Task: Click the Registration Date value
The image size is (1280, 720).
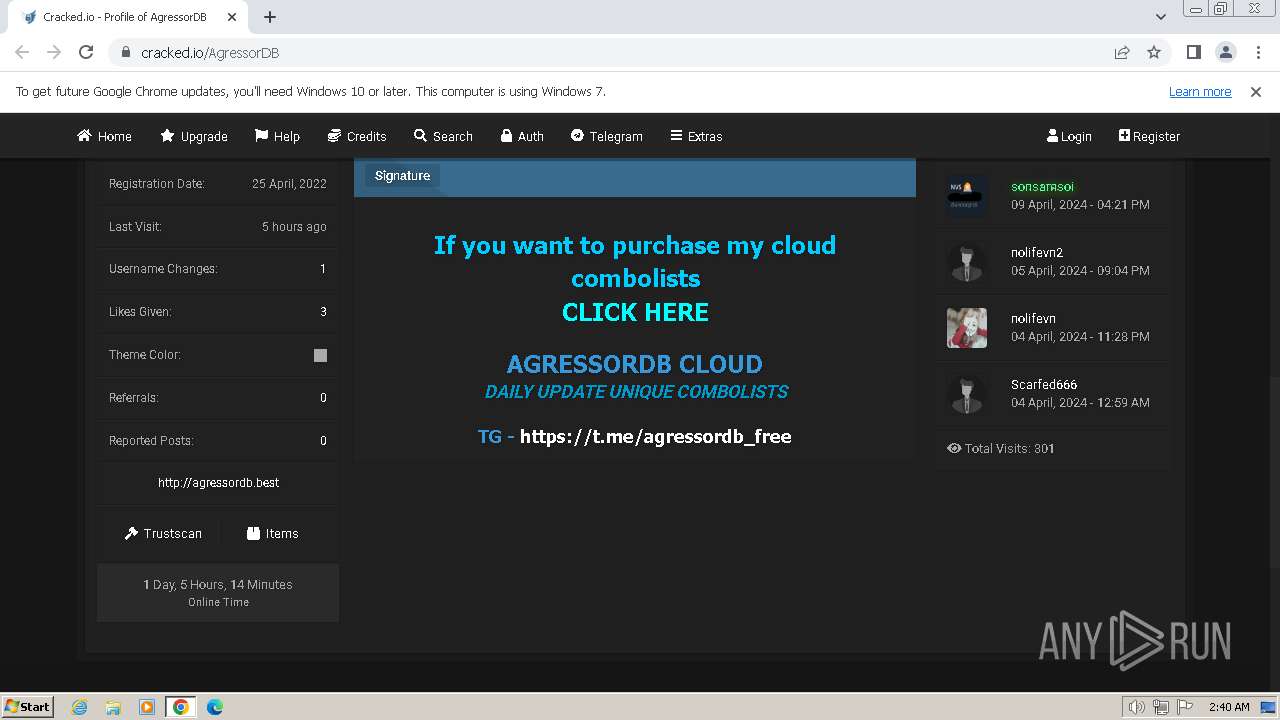Action: (x=289, y=184)
